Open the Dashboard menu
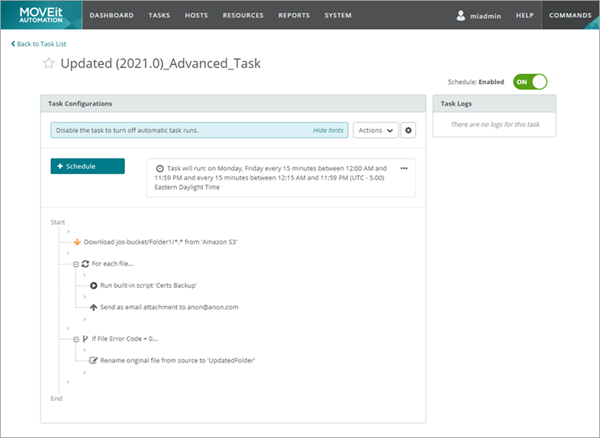Screen dimensions: 600x438 click(111, 15)
